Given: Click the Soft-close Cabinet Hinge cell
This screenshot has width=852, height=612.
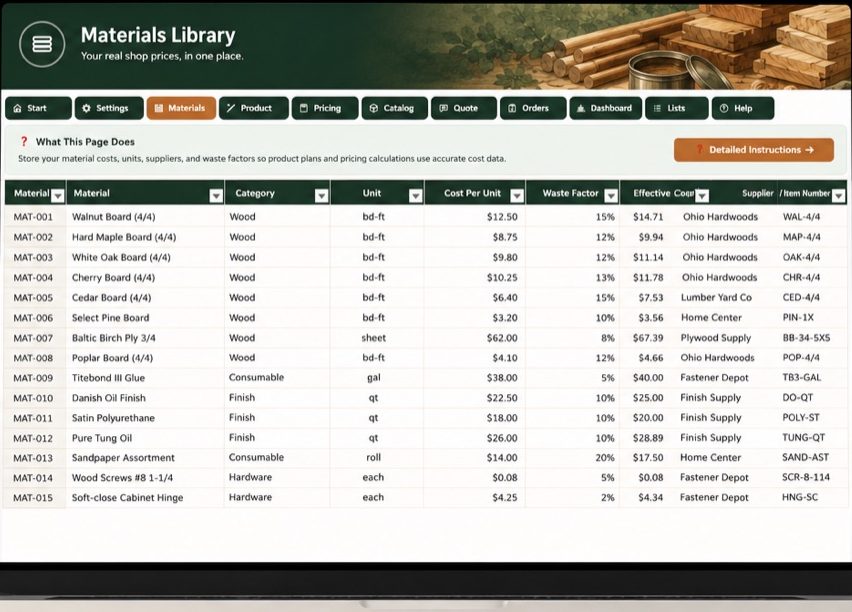Looking at the screenshot, I should coord(145,497).
